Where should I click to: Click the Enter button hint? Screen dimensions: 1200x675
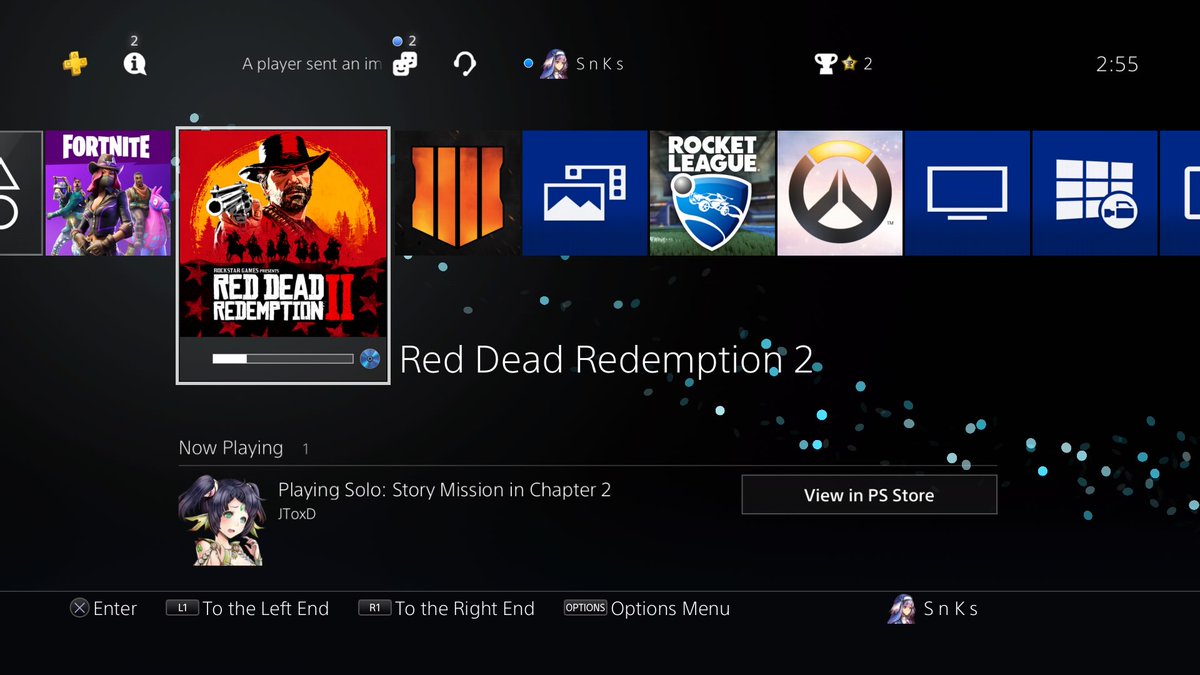click(x=103, y=608)
